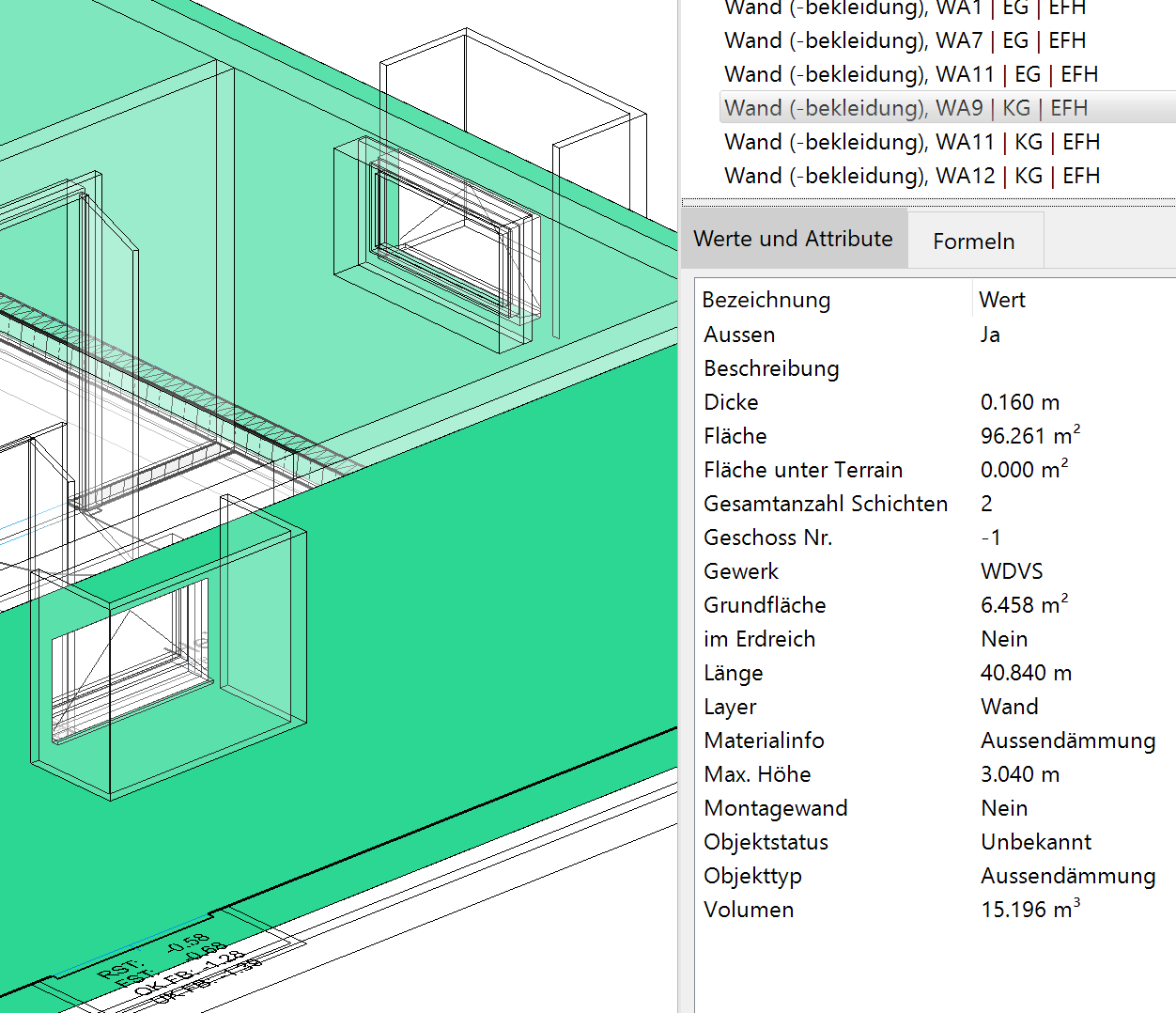This screenshot has width=1176, height=1013.
Task: Select the Objektstatus attribute label
Action: pos(766,842)
